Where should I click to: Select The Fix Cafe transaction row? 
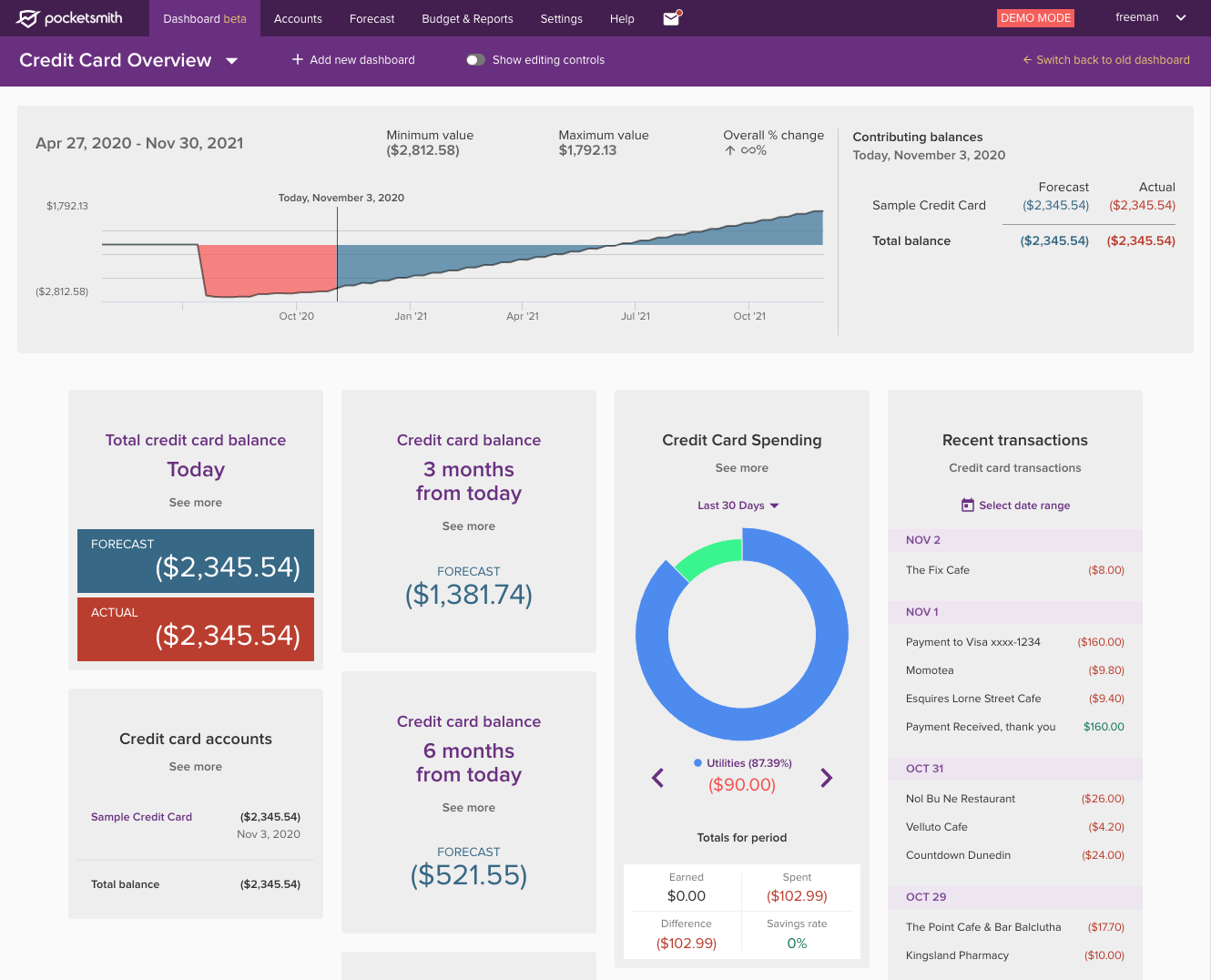[1014, 570]
